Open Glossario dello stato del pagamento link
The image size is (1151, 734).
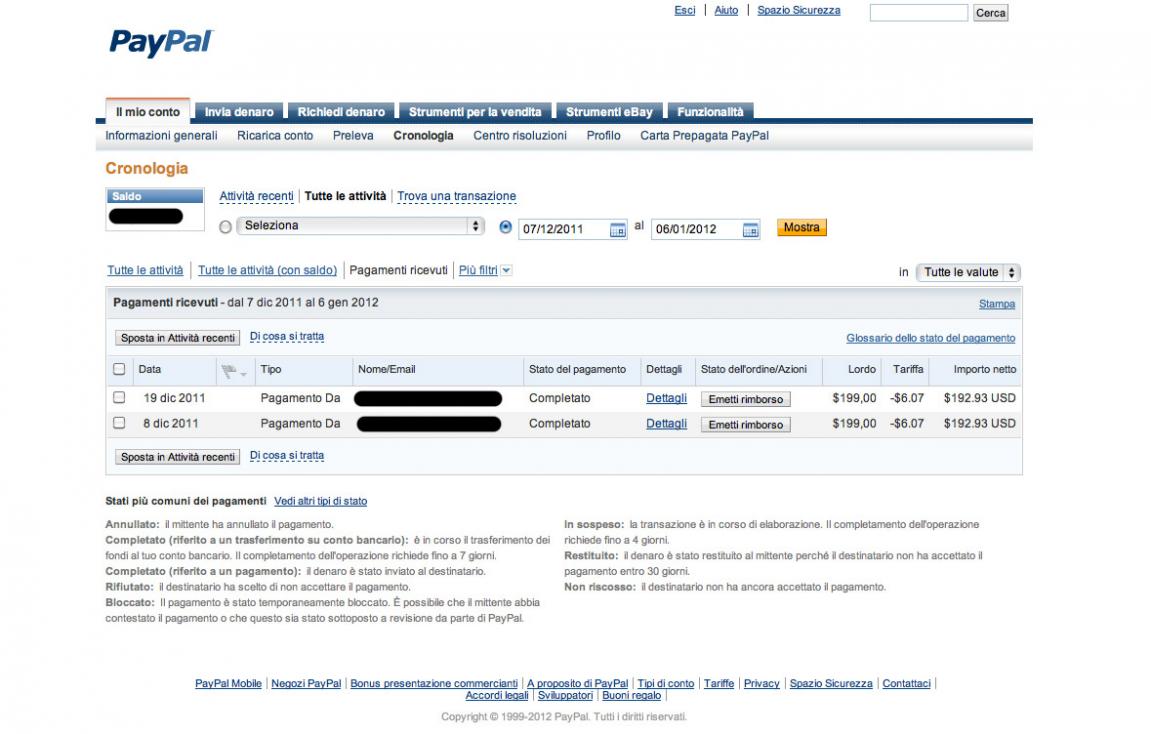click(931, 338)
